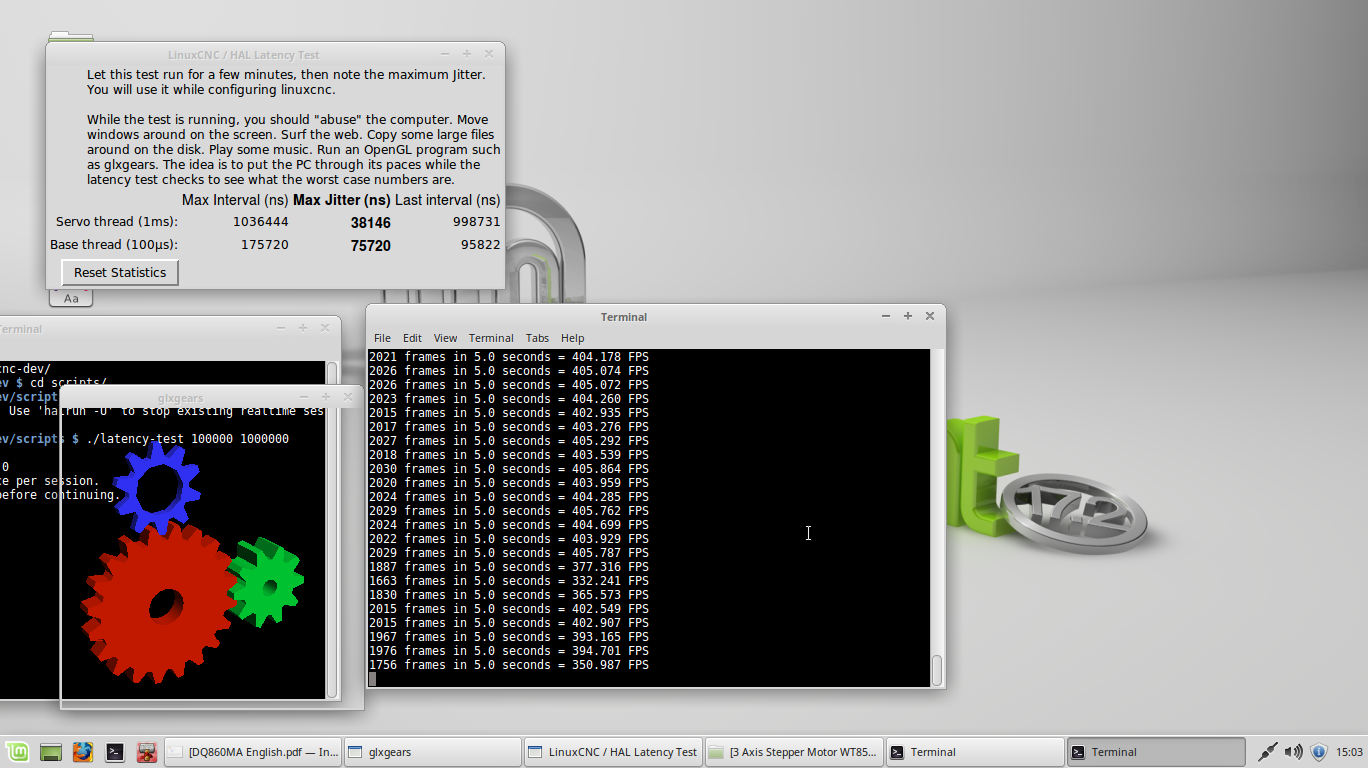Screen dimensions: 1368x768
Task: Switch to the glxgears taskbar entry
Action: coord(432,752)
